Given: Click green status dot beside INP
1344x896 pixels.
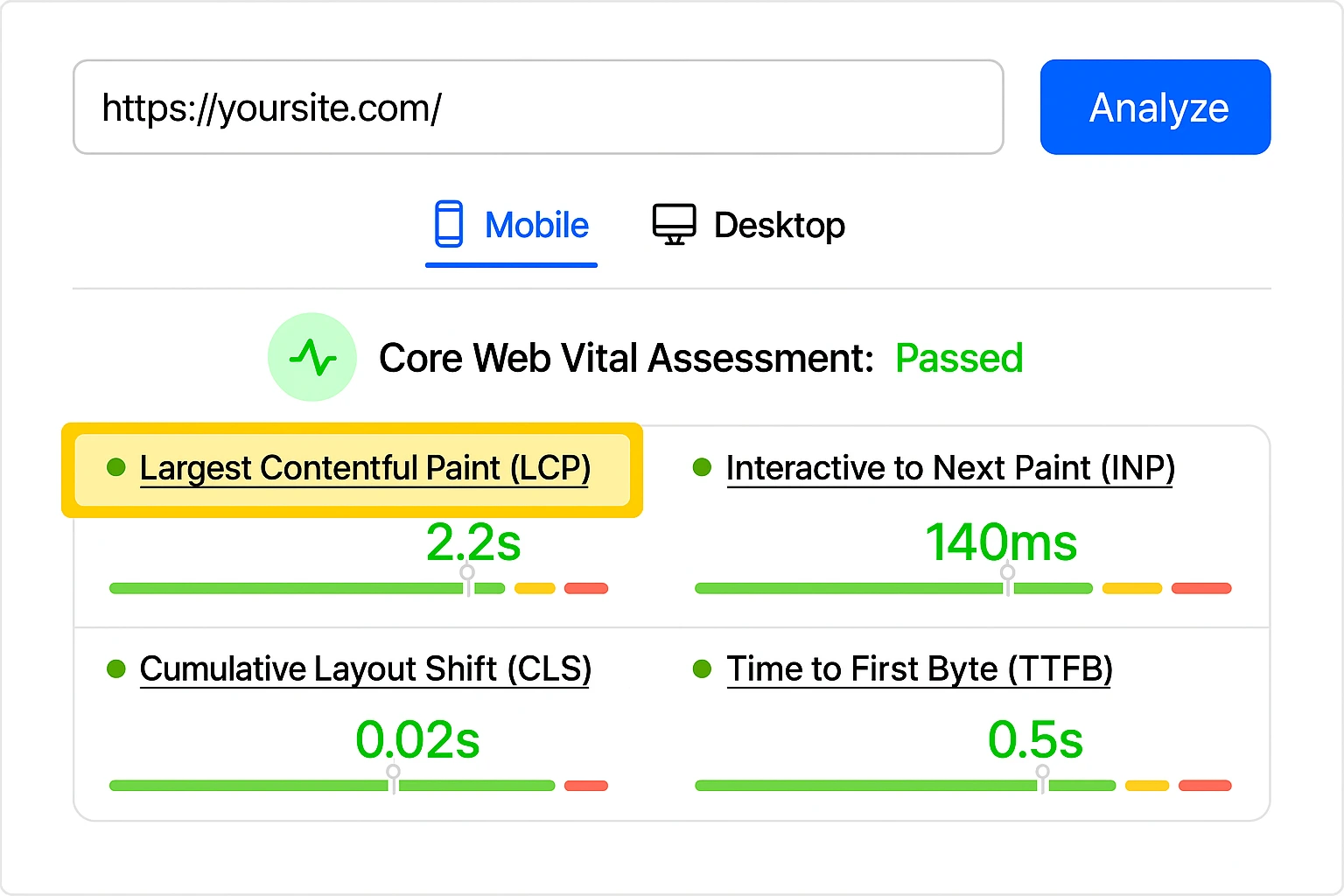Looking at the screenshot, I should click(x=702, y=467).
